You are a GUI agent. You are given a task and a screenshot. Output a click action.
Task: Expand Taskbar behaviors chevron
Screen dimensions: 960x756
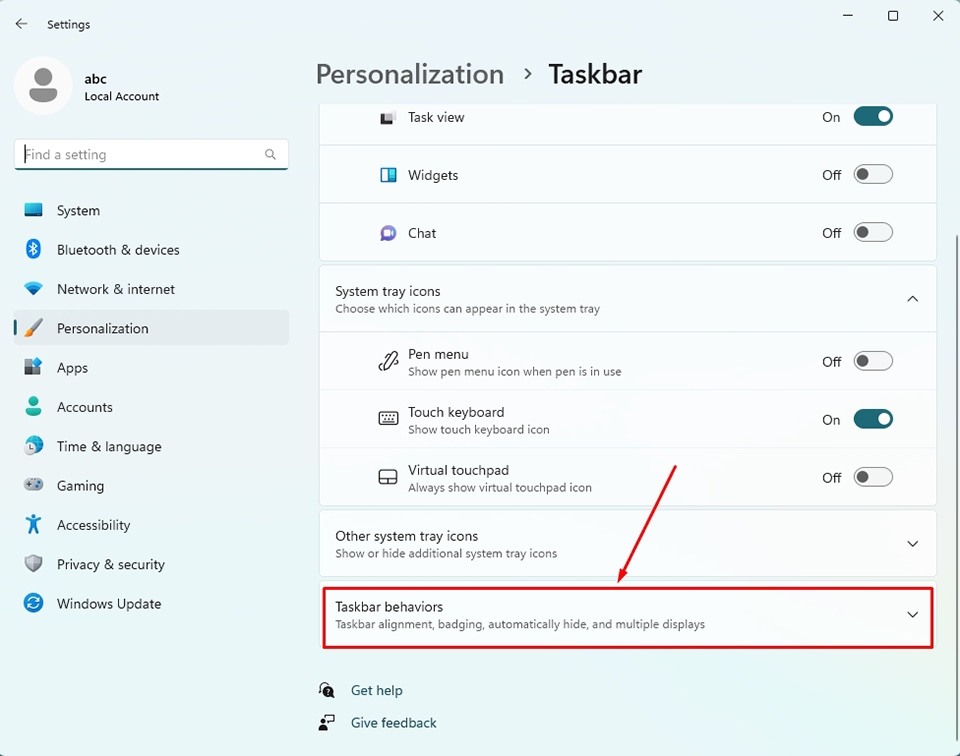coord(912,615)
